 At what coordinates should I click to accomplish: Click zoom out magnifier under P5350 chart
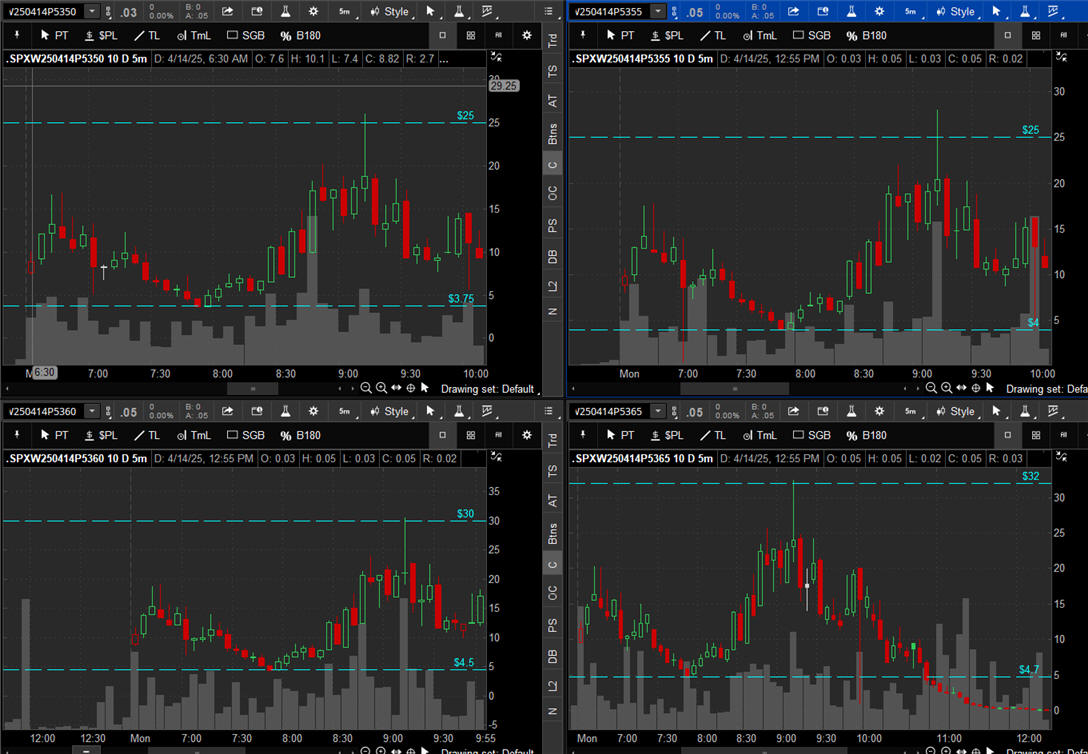pyautogui.click(x=366, y=388)
